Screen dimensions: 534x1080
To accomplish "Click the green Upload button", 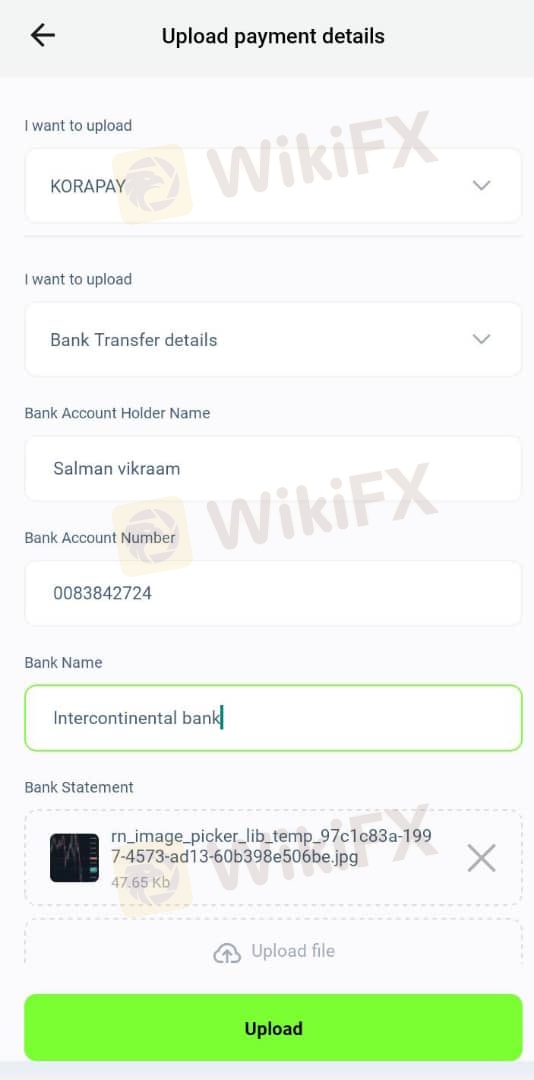I will [273, 1028].
